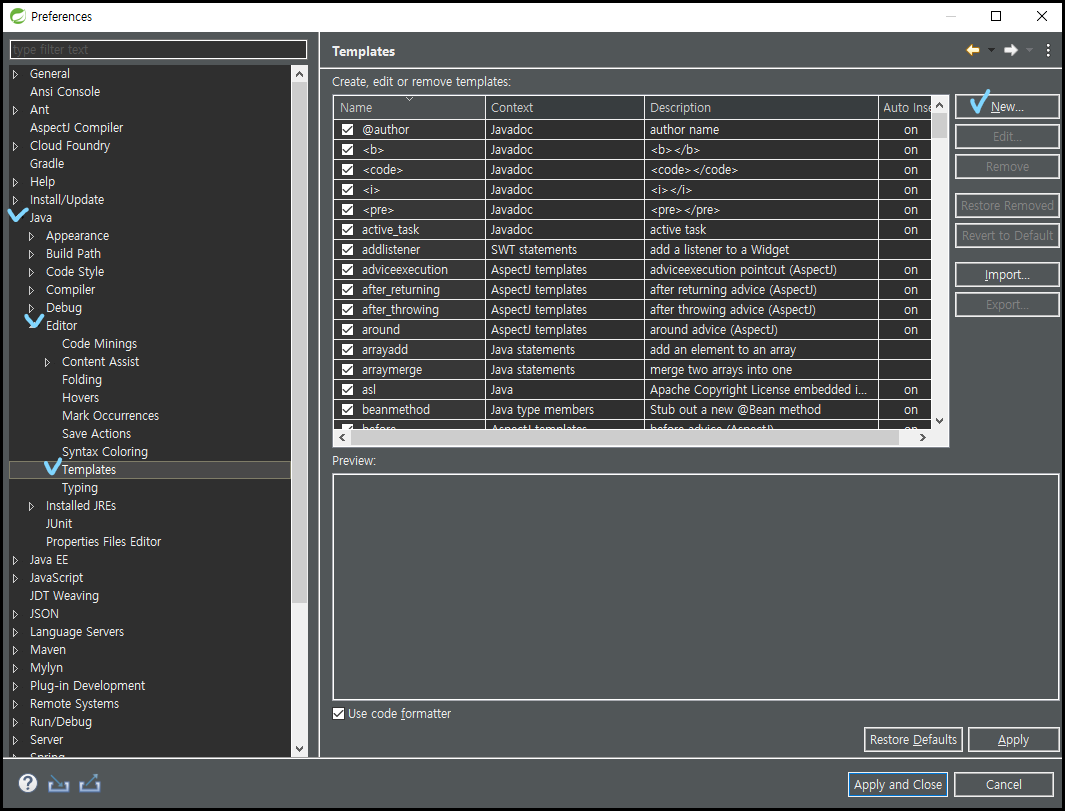Click the back navigation arrow icon
Image resolution: width=1065 pixels, height=811 pixels.
click(973, 50)
